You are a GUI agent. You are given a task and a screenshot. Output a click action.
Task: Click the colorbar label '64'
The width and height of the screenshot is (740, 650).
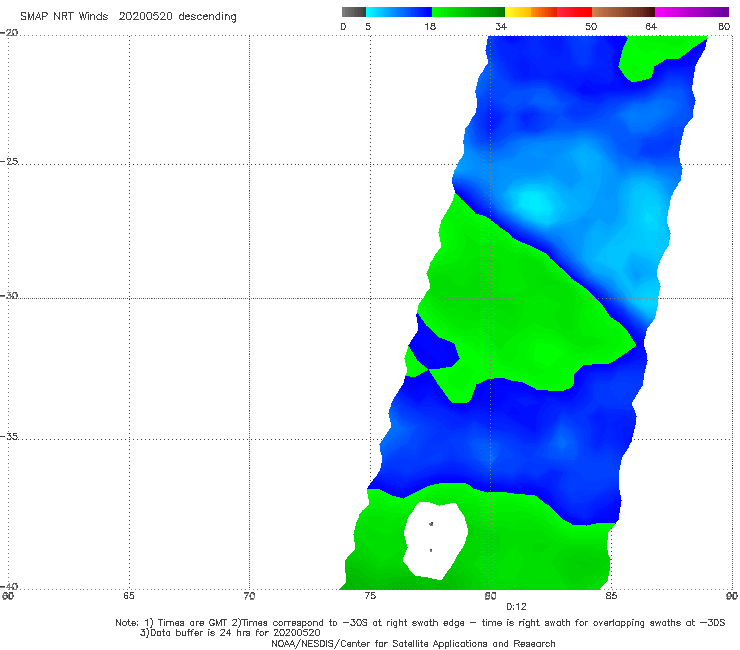[x=651, y=26]
